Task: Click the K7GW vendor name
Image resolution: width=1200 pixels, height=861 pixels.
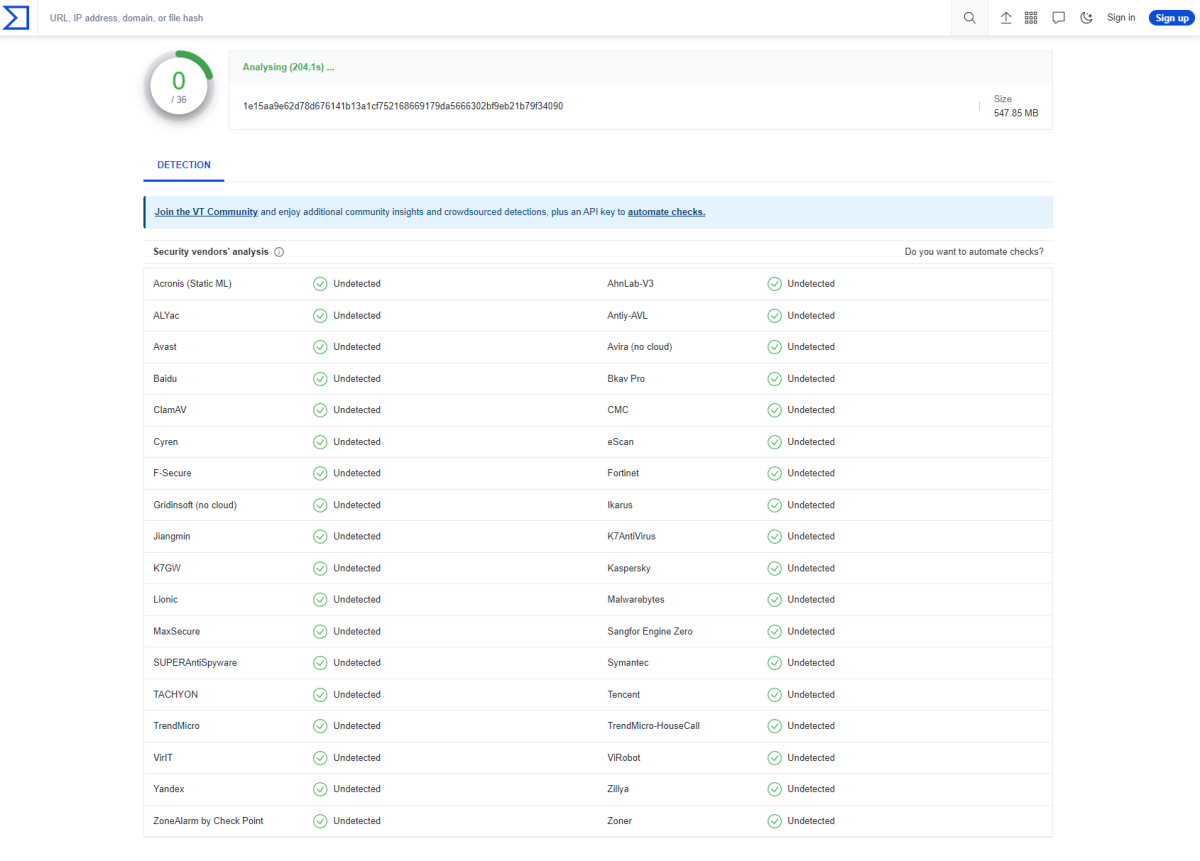Action: [x=167, y=568]
